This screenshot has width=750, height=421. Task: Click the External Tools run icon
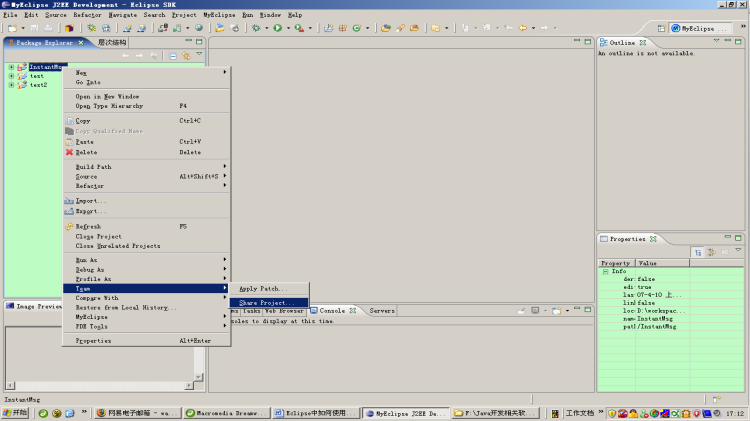coord(299,28)
